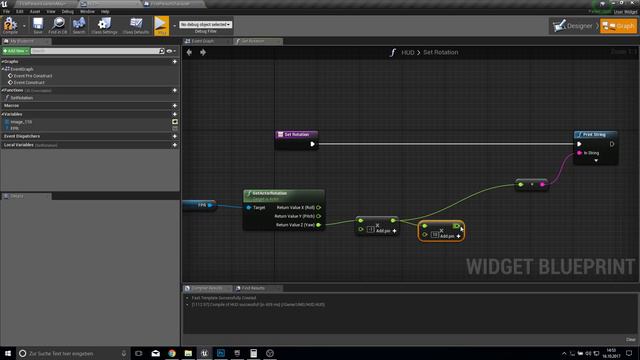The width and height of the screenshot is (640, 360).
Task: Click Add pin on the selected multiply node
Action: pos(450,236)
